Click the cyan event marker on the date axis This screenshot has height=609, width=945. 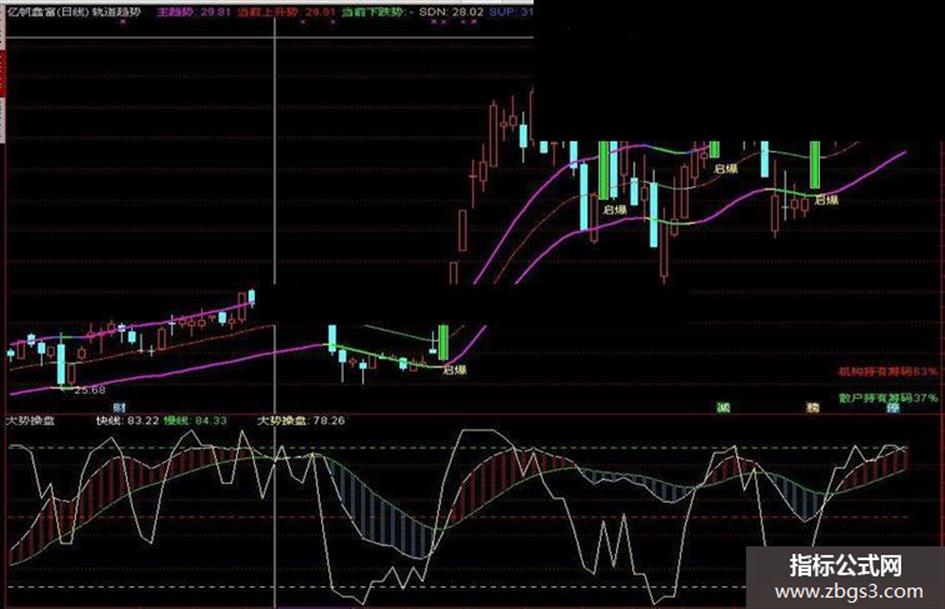(x=893, y=408)
